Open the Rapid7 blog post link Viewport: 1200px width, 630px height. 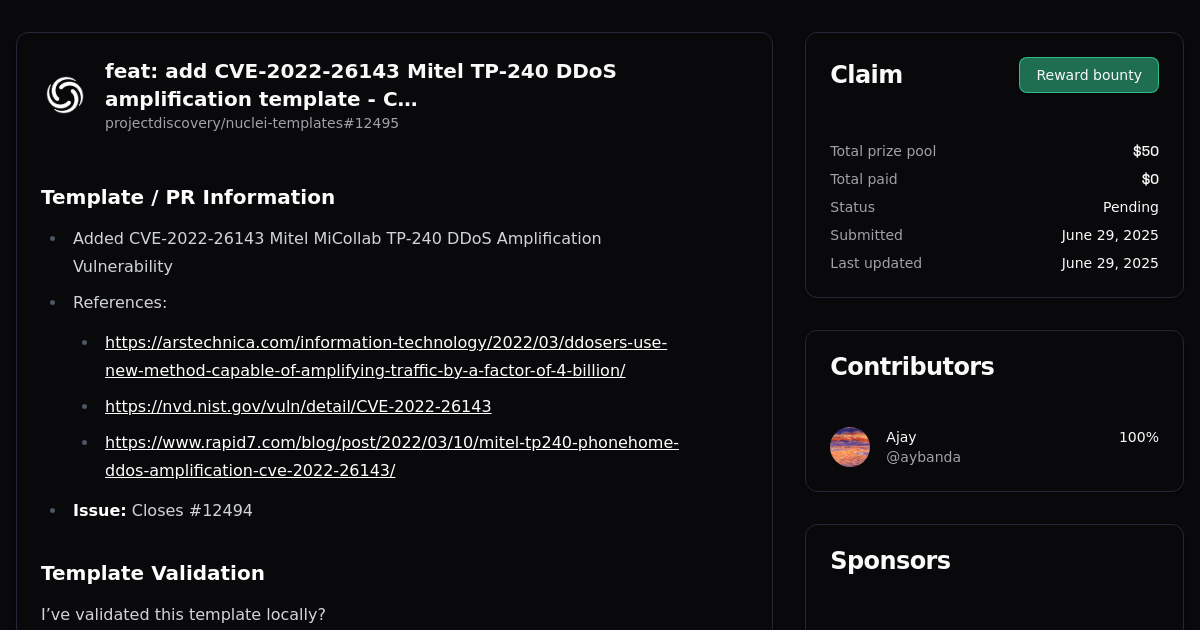391,456
